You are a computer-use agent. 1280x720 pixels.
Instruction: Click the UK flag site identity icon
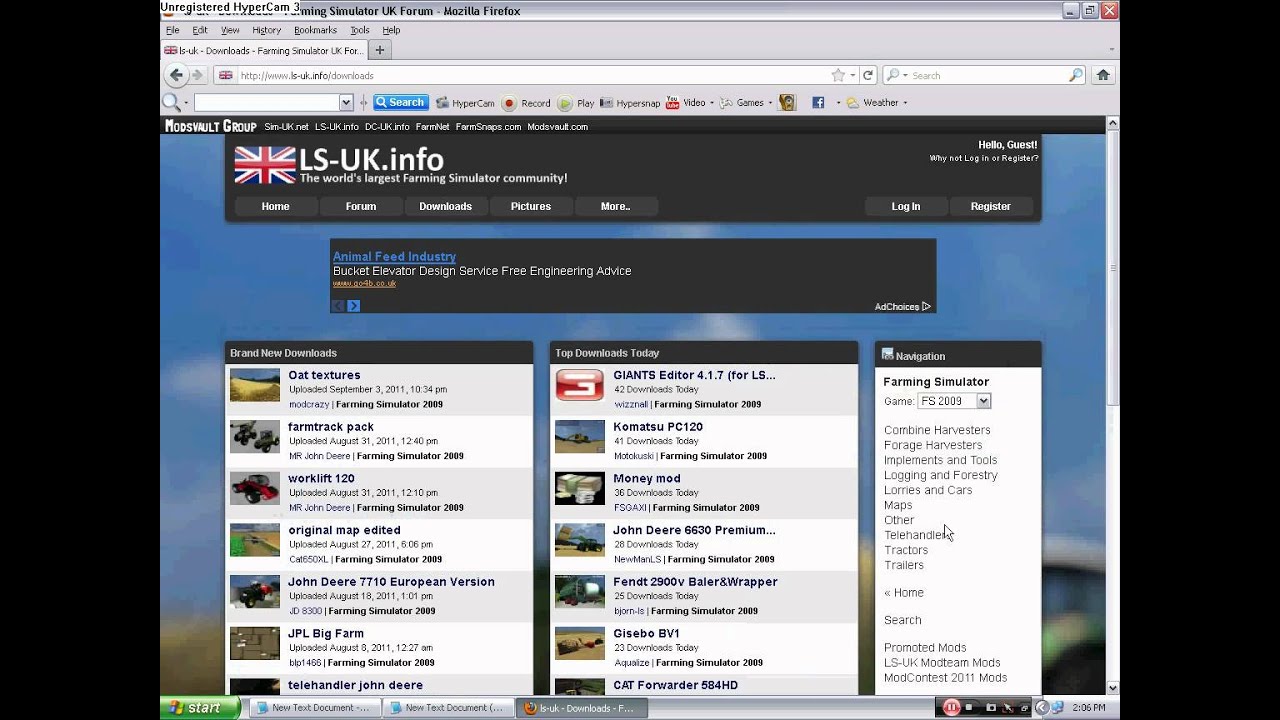coord(226,75)
